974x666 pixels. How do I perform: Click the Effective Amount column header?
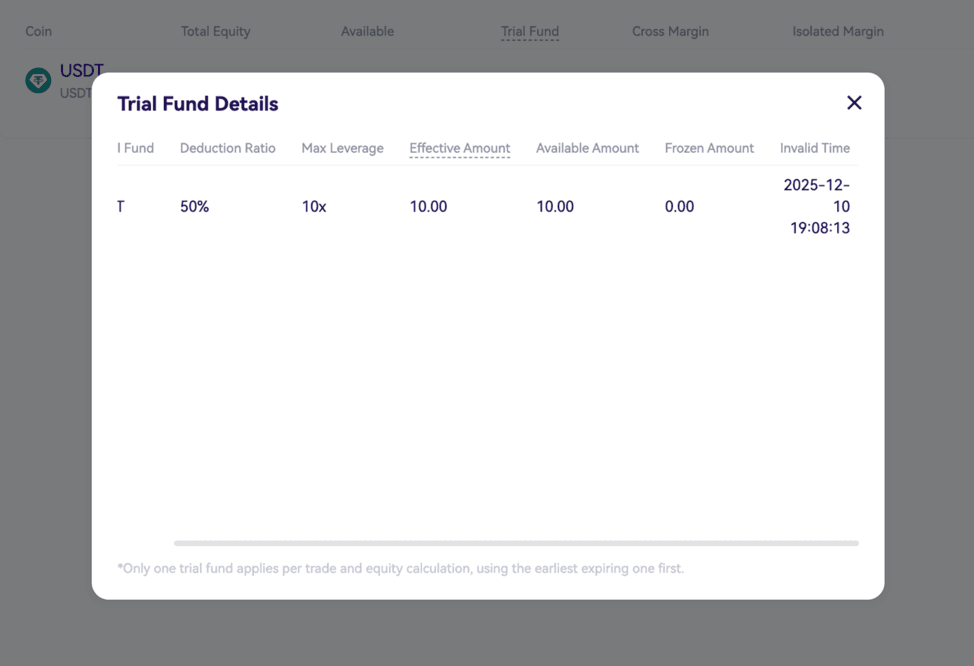[459, 148]
